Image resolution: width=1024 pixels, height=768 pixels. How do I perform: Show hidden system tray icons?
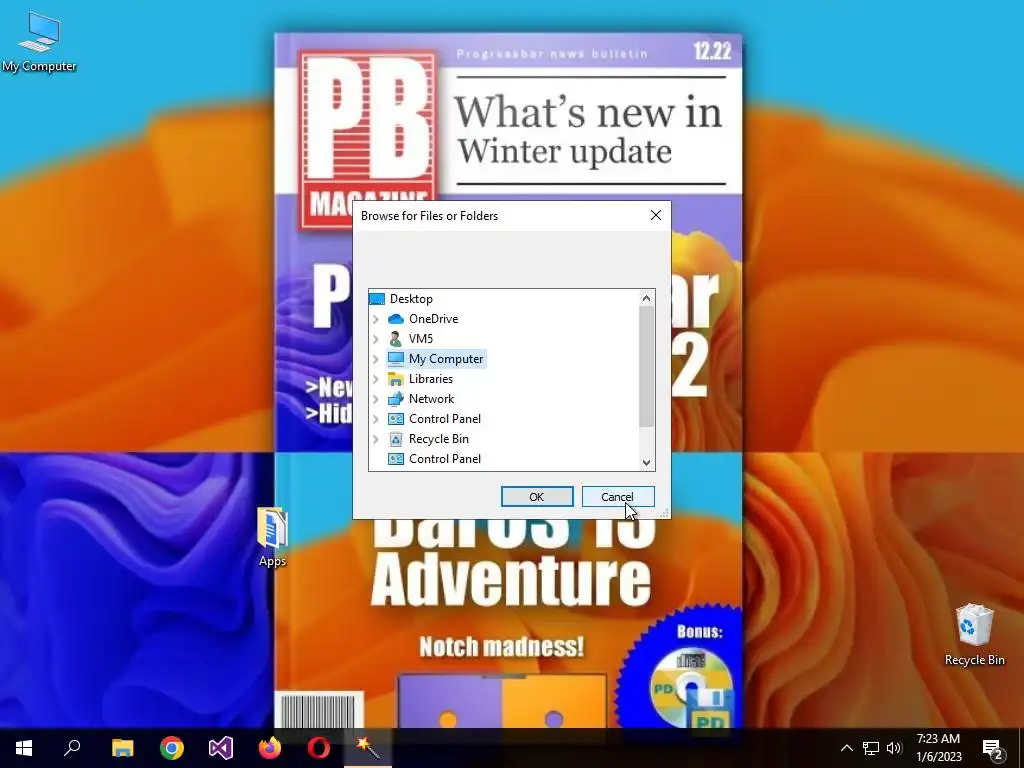click(846, 748)
